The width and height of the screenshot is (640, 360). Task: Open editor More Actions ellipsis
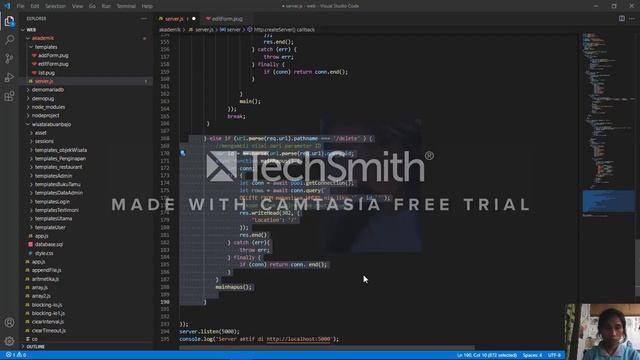632,18
